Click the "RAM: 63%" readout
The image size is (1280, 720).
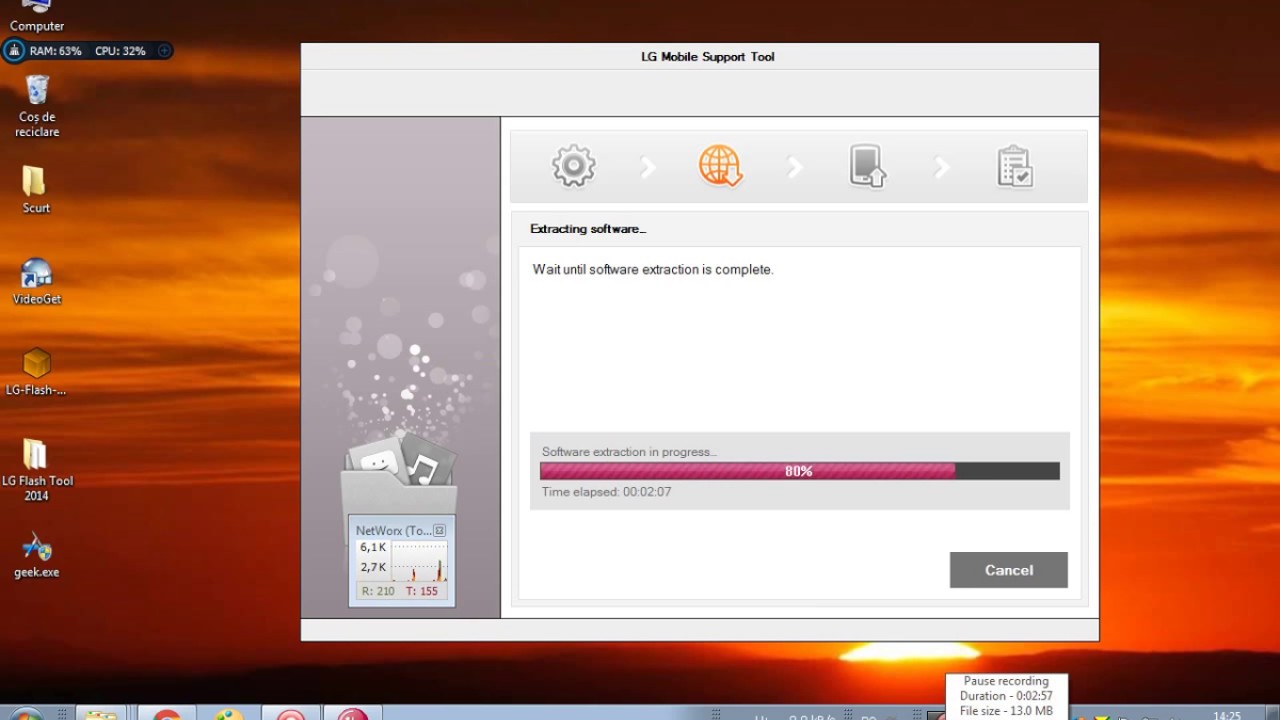(x=56, y=50)
